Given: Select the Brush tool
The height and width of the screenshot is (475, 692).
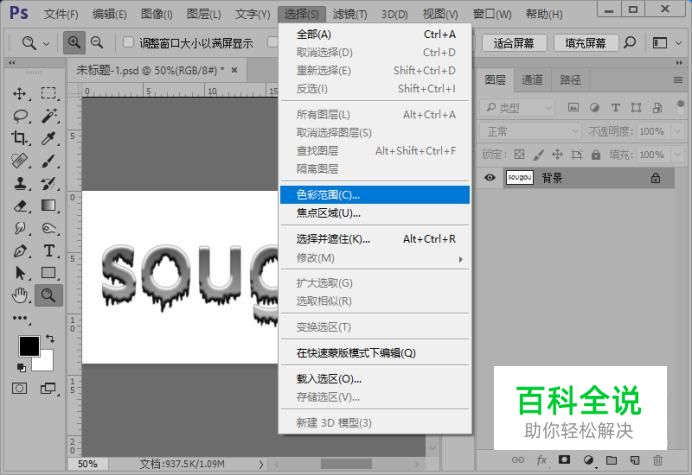Looking at the screenshot, I should pyautogui.click(x=49, y=161).
